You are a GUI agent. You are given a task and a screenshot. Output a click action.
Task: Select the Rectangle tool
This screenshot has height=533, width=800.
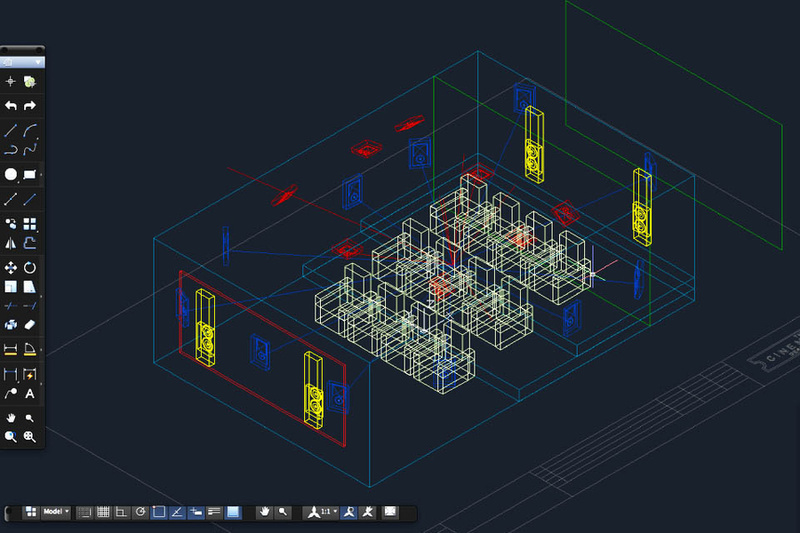[x=30, y=174]
